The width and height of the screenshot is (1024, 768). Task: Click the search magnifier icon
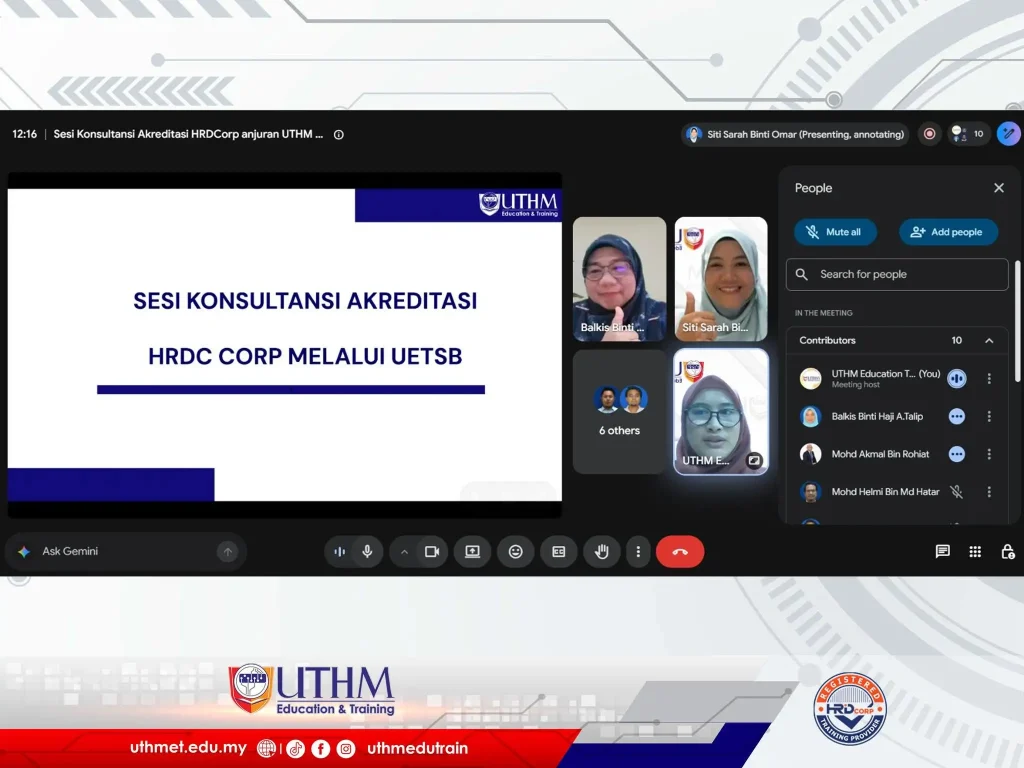point(801,274)
